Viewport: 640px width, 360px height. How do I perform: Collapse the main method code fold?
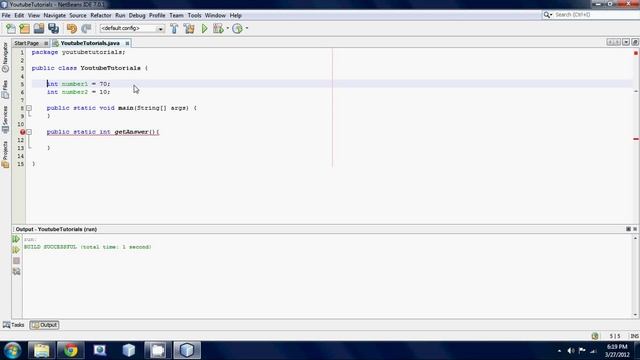[x=29, y=108]
